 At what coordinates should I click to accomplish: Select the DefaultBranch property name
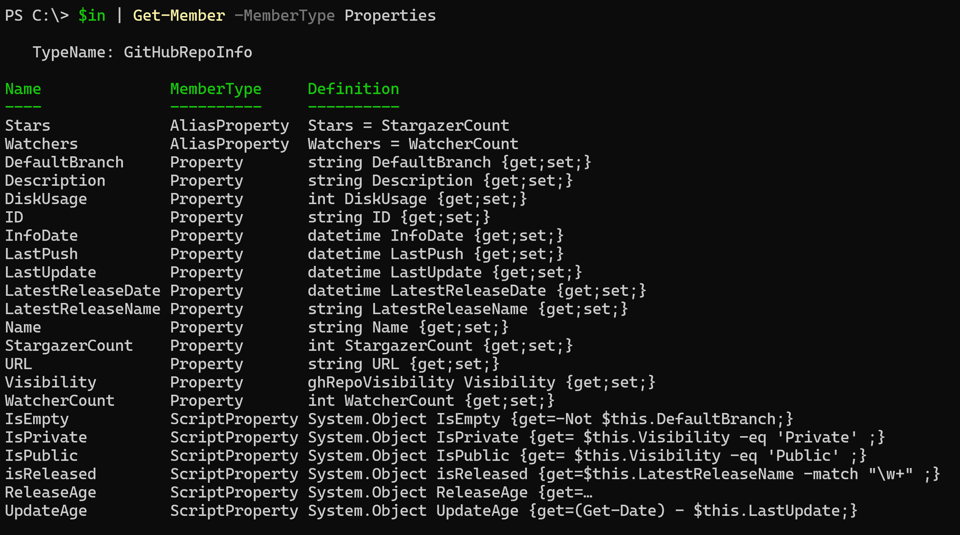click(64, 163)
